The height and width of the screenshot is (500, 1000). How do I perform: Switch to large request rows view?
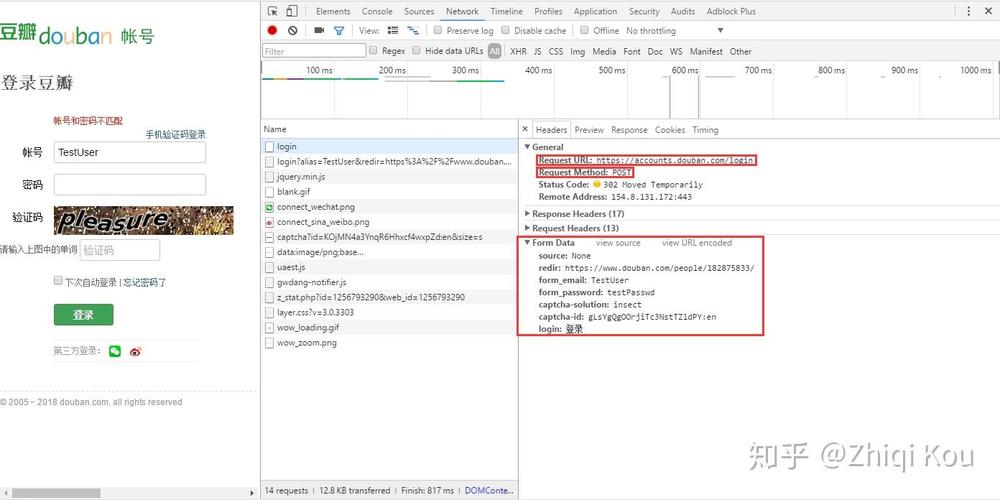pyautogui.click(x=393, y=31)
